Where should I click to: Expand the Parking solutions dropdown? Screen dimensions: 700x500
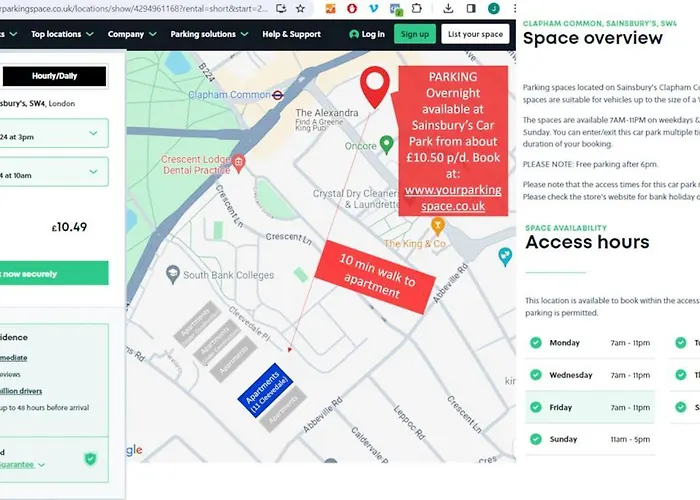209,34
